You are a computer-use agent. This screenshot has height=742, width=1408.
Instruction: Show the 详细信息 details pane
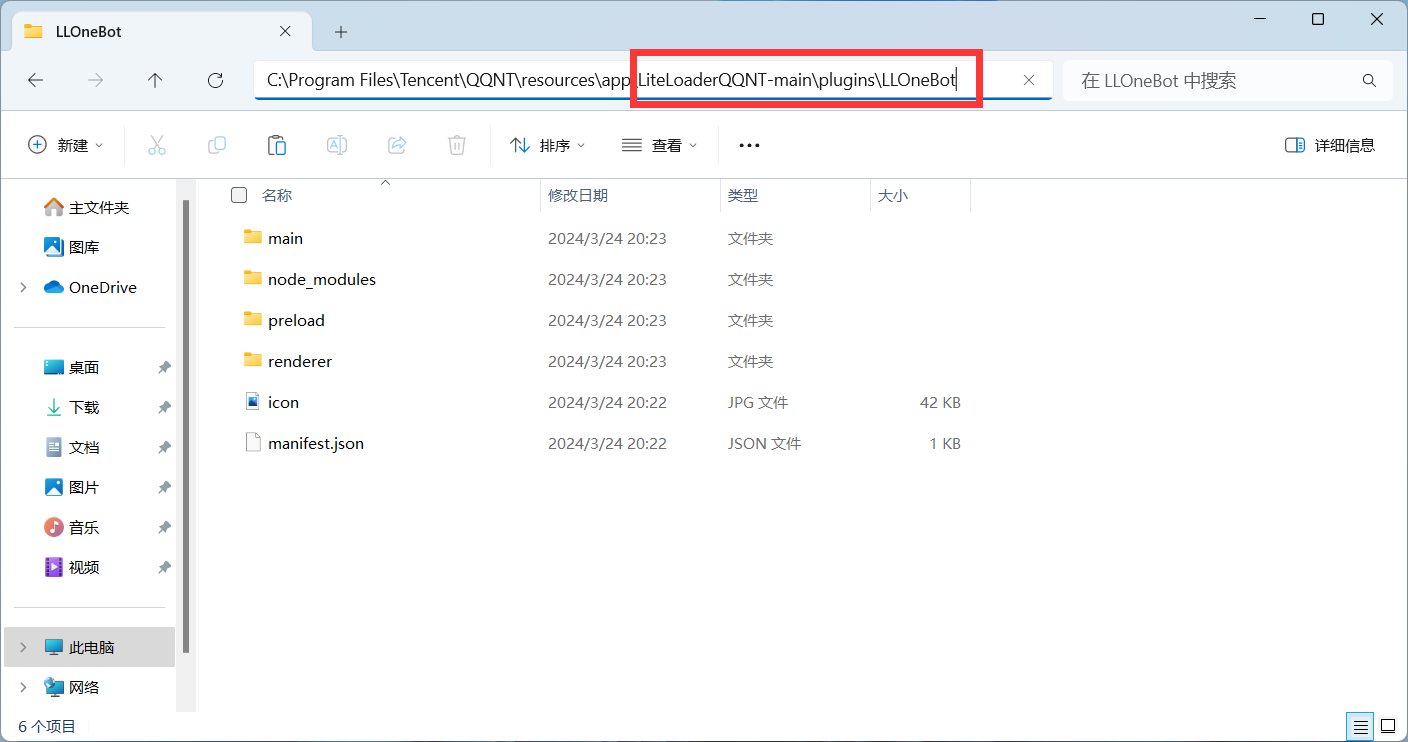(x=1330, y=144)
